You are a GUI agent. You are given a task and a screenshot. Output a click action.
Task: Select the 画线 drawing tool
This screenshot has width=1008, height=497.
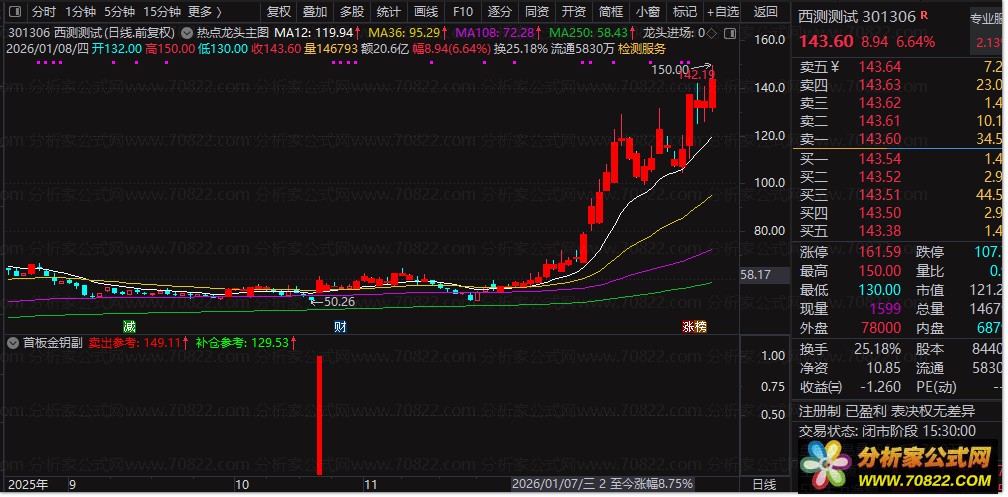[x=426, y=12]
